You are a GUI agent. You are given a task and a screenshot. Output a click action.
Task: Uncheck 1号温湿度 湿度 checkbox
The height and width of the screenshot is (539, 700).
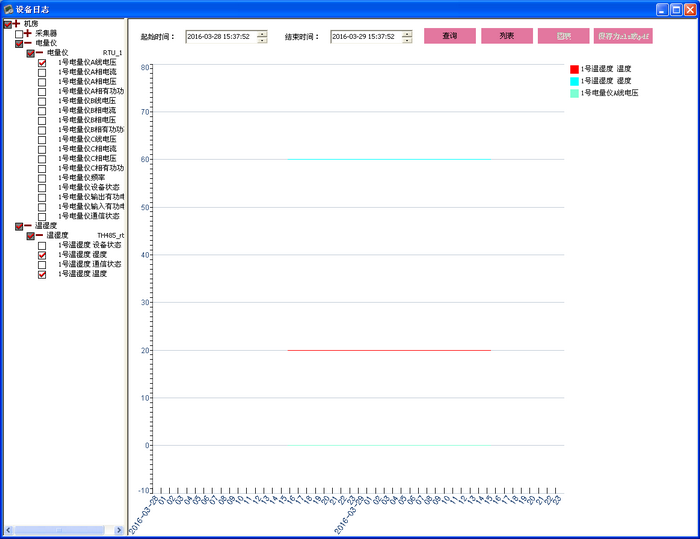[42, 255]
